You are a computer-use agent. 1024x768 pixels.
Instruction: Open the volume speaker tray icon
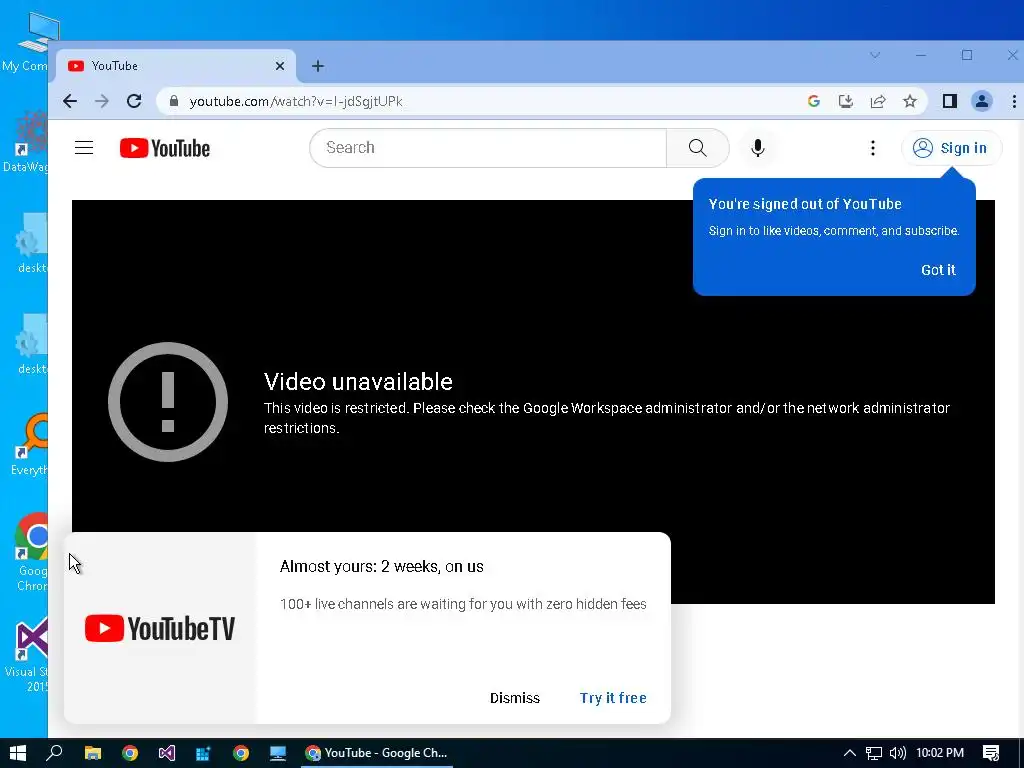(897, 753)
